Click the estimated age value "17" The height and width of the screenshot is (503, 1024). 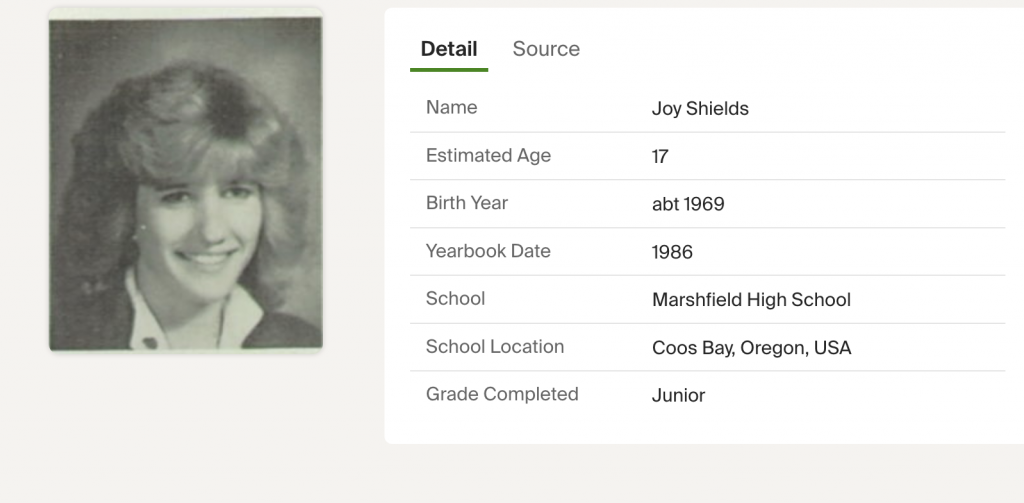(660, 157)
